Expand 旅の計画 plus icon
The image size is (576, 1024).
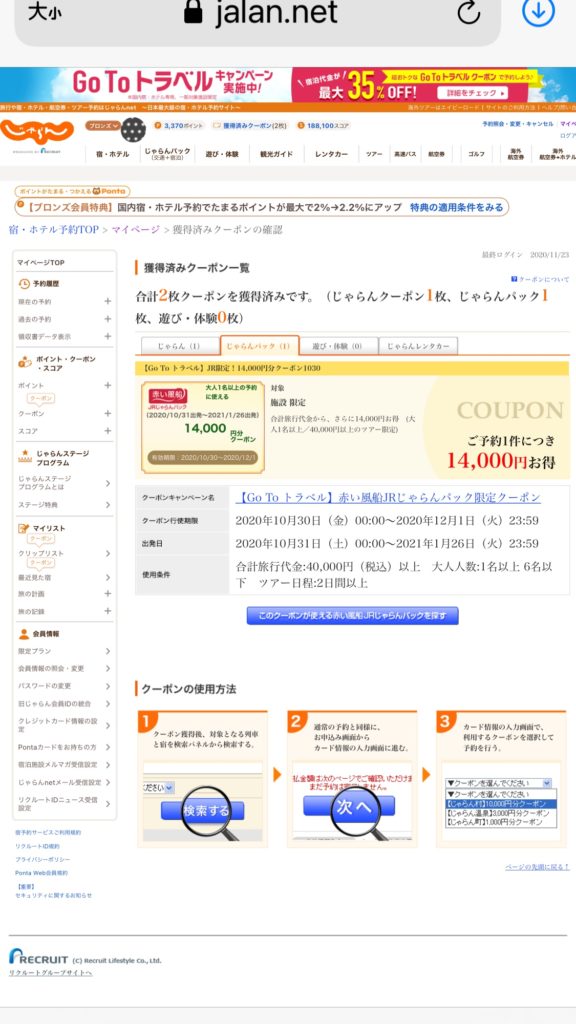click(107, 594)
